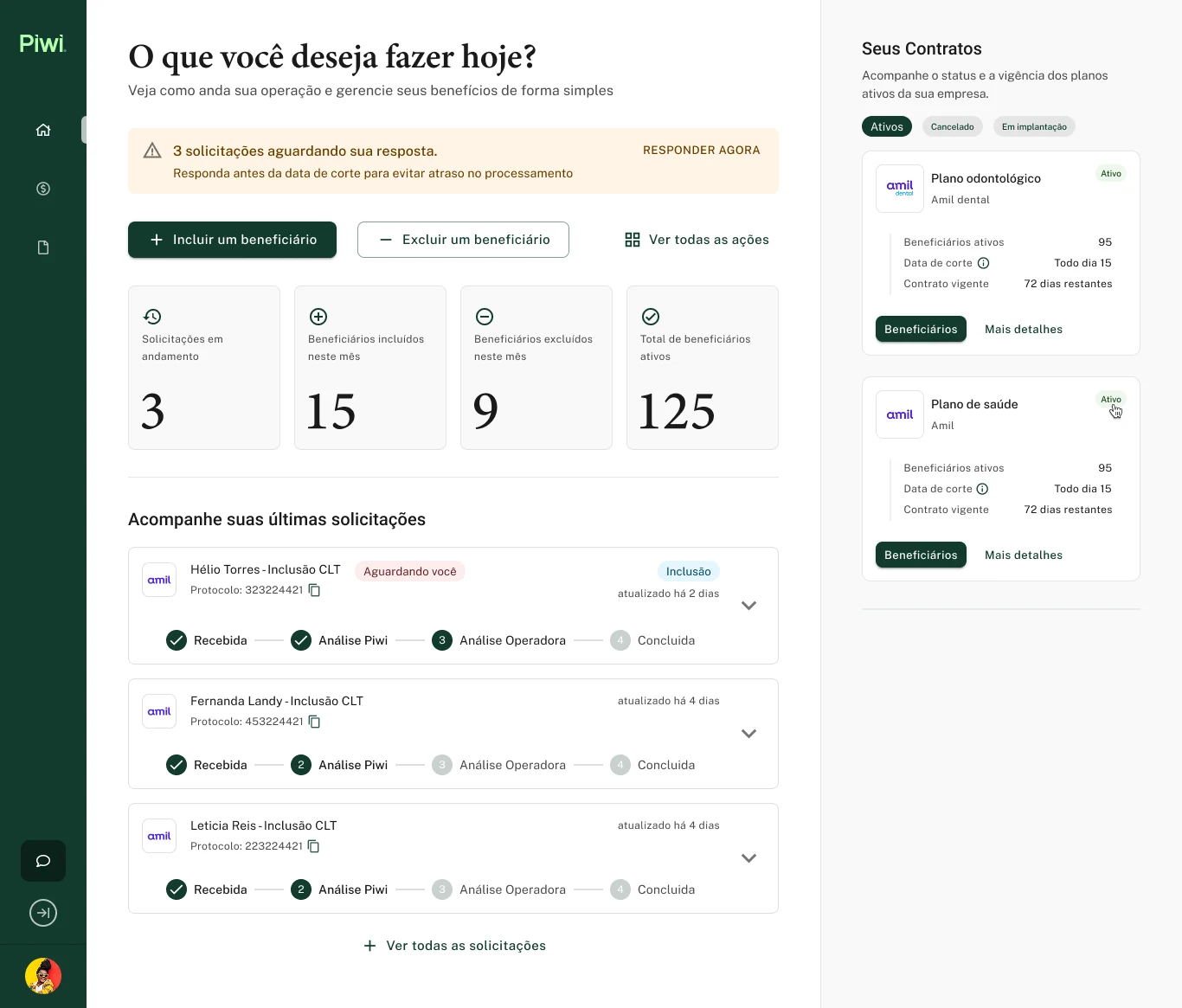Expand Leticia Reis request details
Viewport: 1182px width, 1008px height.
pos(749,858)
